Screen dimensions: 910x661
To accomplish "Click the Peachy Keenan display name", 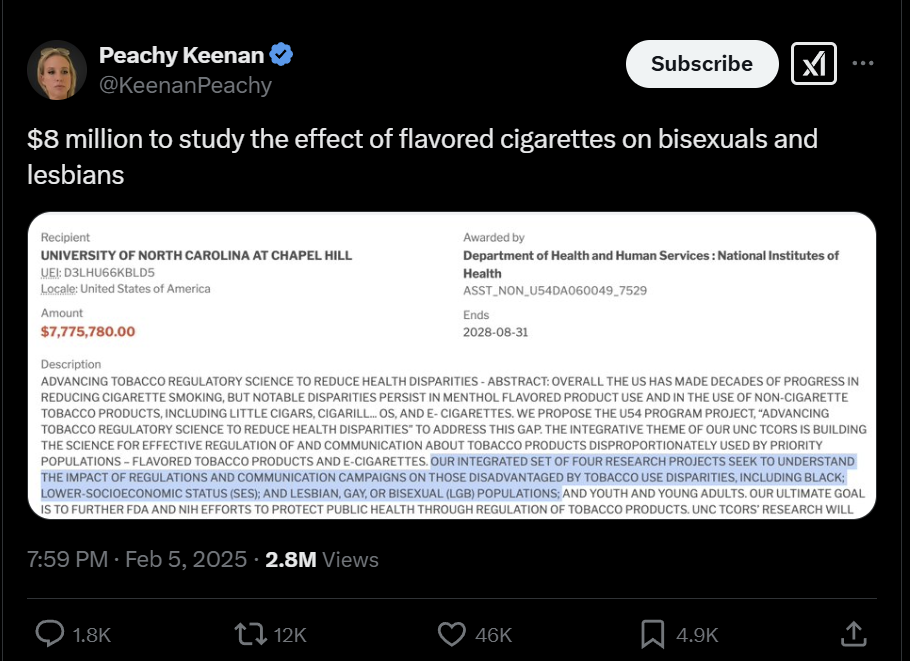I will pos(180,55).
